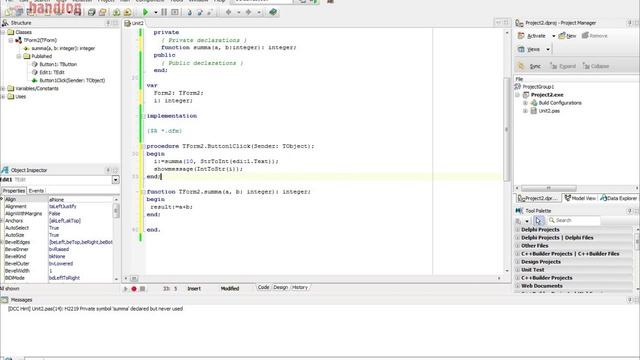Click the stop macro recording button
Viewport: 640px width, 360px height.
click(142, 289)
